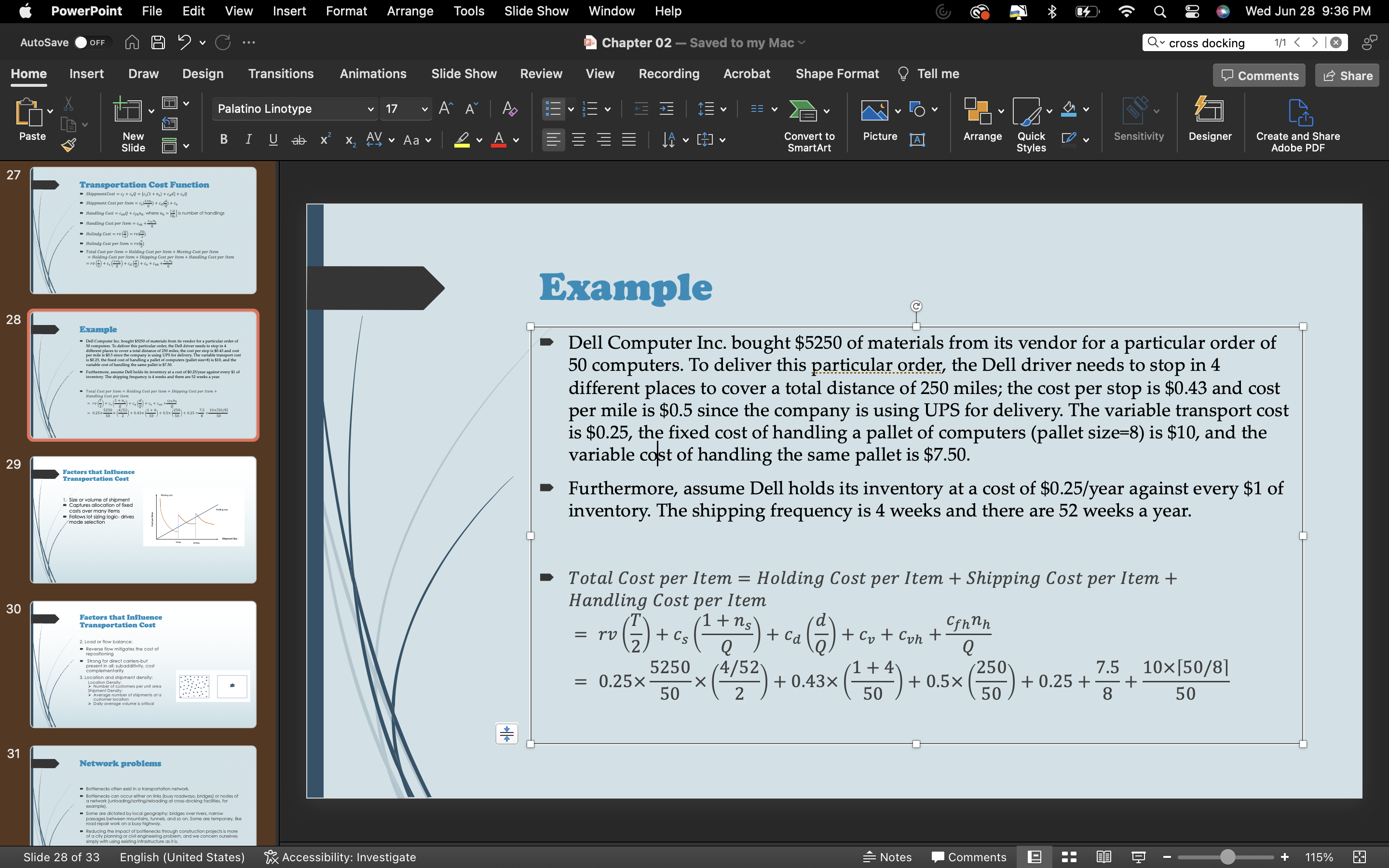The width and height of the screenshot is (1389, 868).
Task: Open the Arrange menu in menu bar
Action: click(x=410, y=11)
